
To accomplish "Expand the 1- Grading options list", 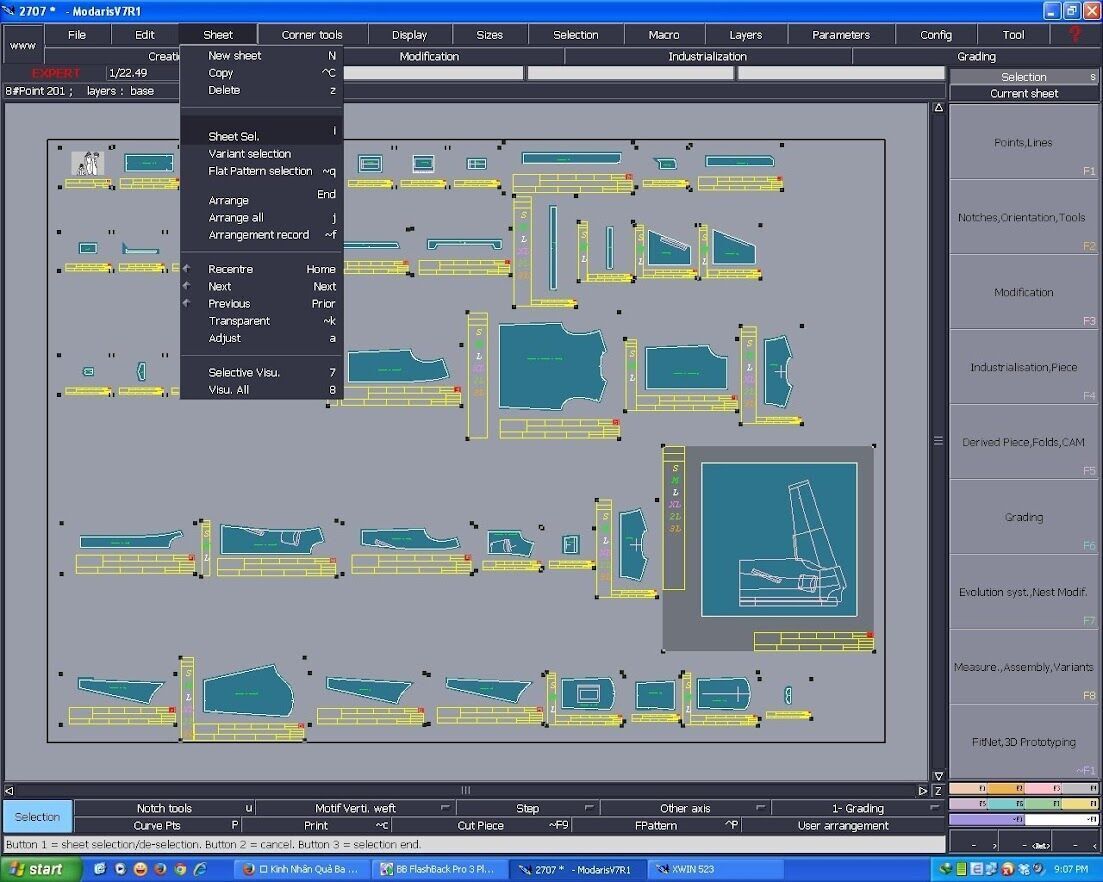I will coord(934,808).
